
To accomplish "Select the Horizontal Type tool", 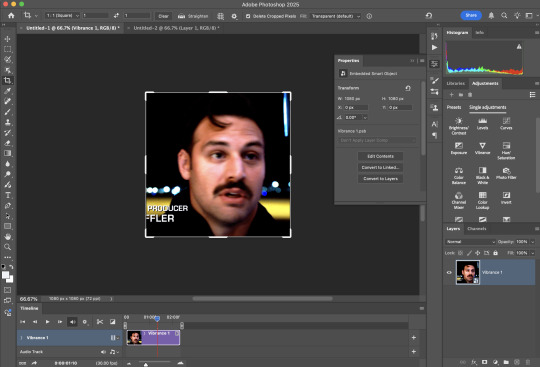I will tap(7, 195).
